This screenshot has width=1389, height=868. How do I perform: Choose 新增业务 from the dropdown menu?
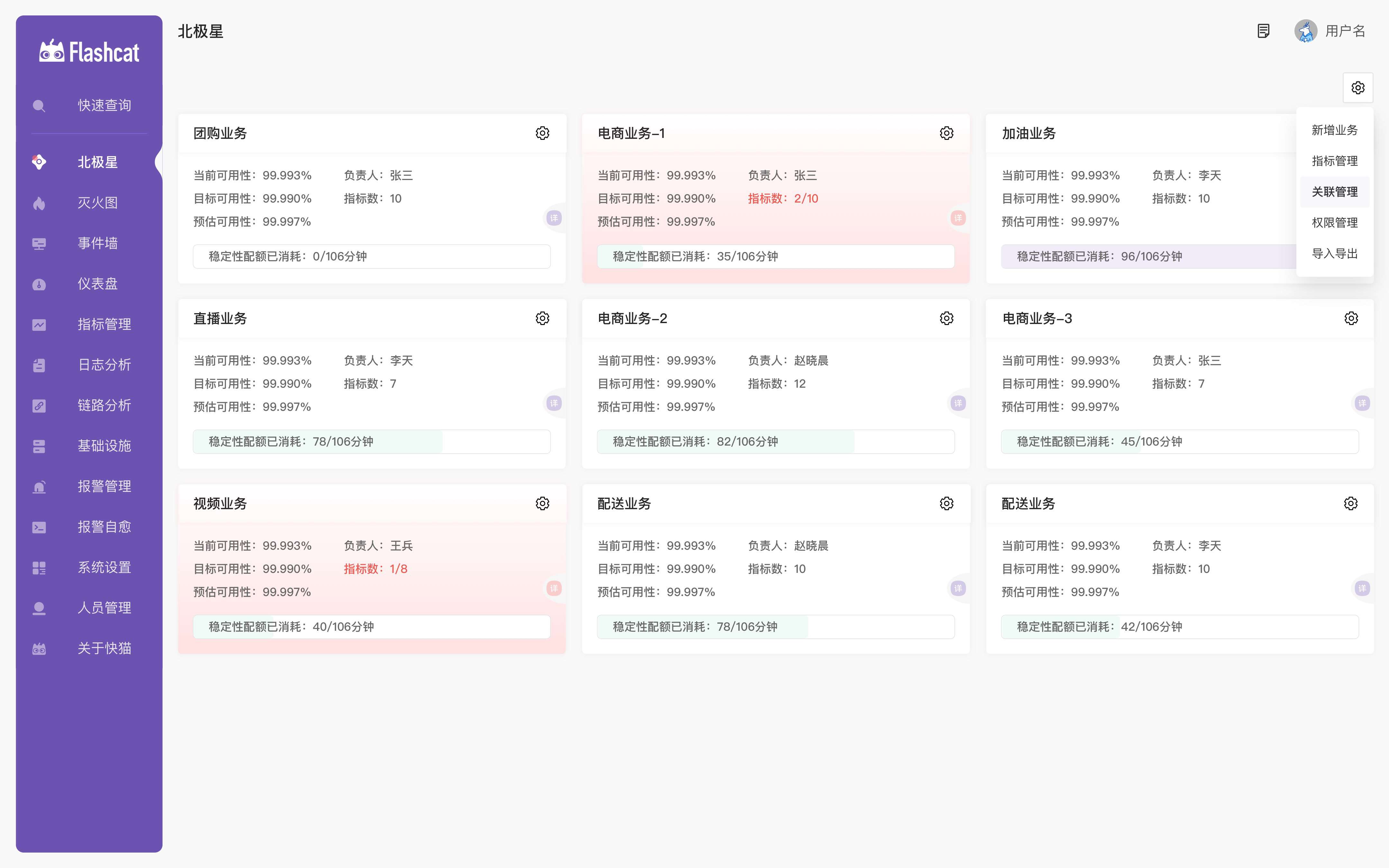1334,130
